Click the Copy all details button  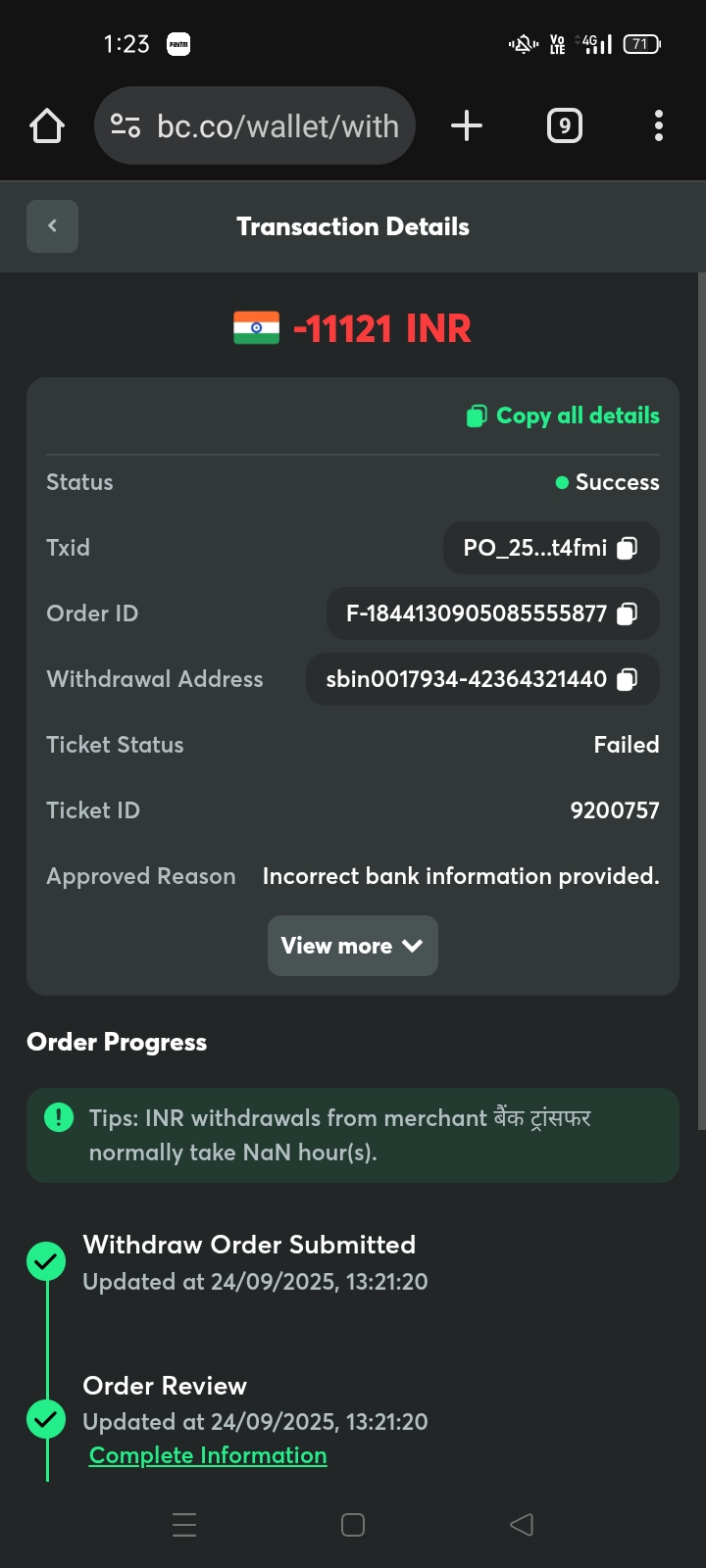563,416
